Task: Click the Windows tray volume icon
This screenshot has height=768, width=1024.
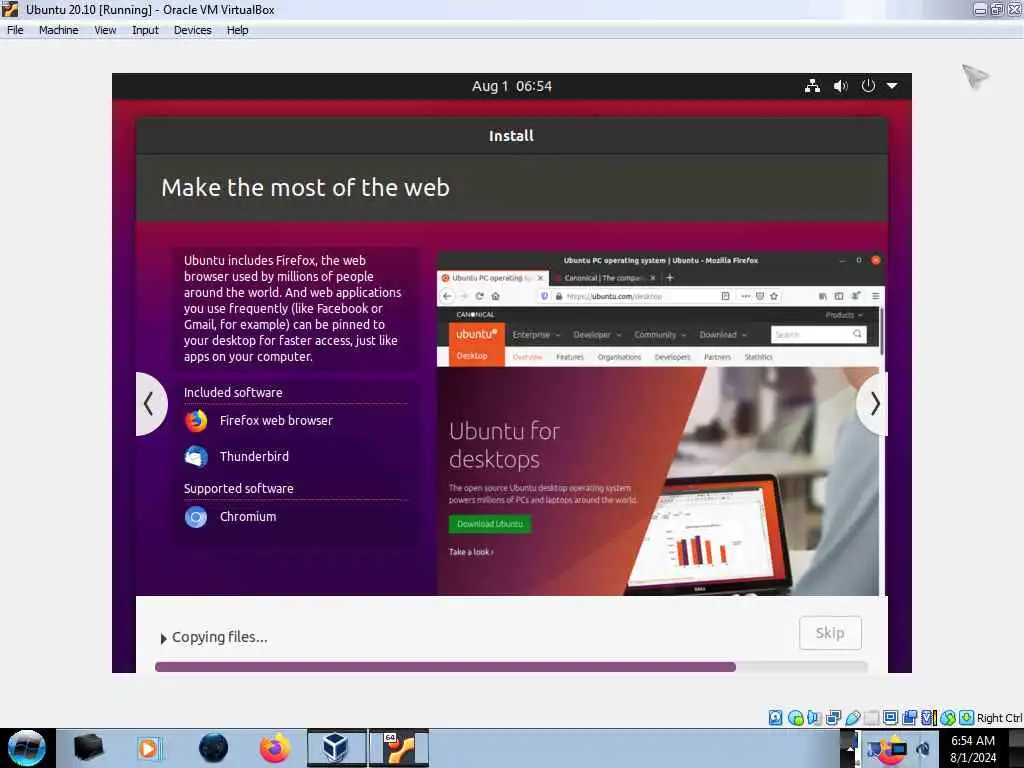Action: (923, 749)
